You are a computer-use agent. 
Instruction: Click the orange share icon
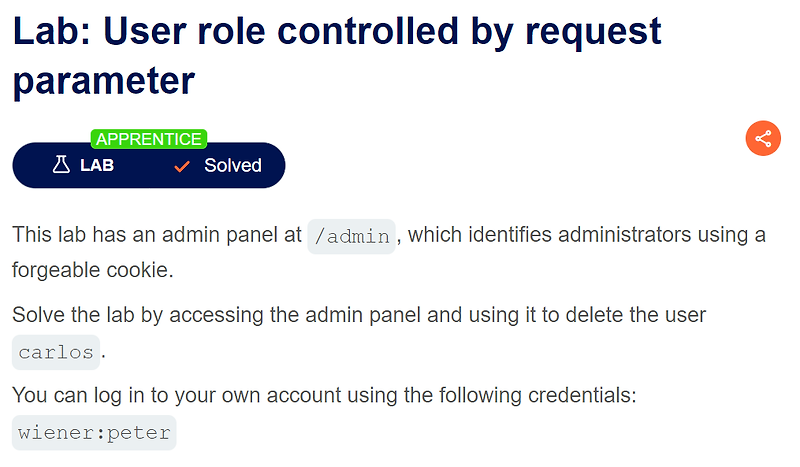pos(763,138)
